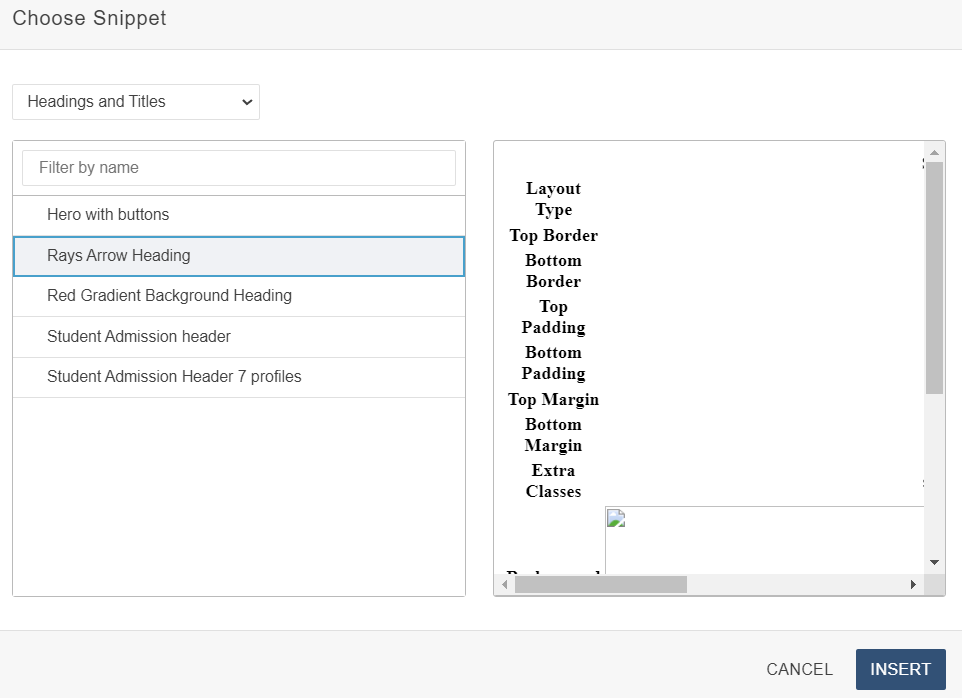Click the preview scroll down arrow
The width and height of the screenshot is (962, 698).
(934, 563)
